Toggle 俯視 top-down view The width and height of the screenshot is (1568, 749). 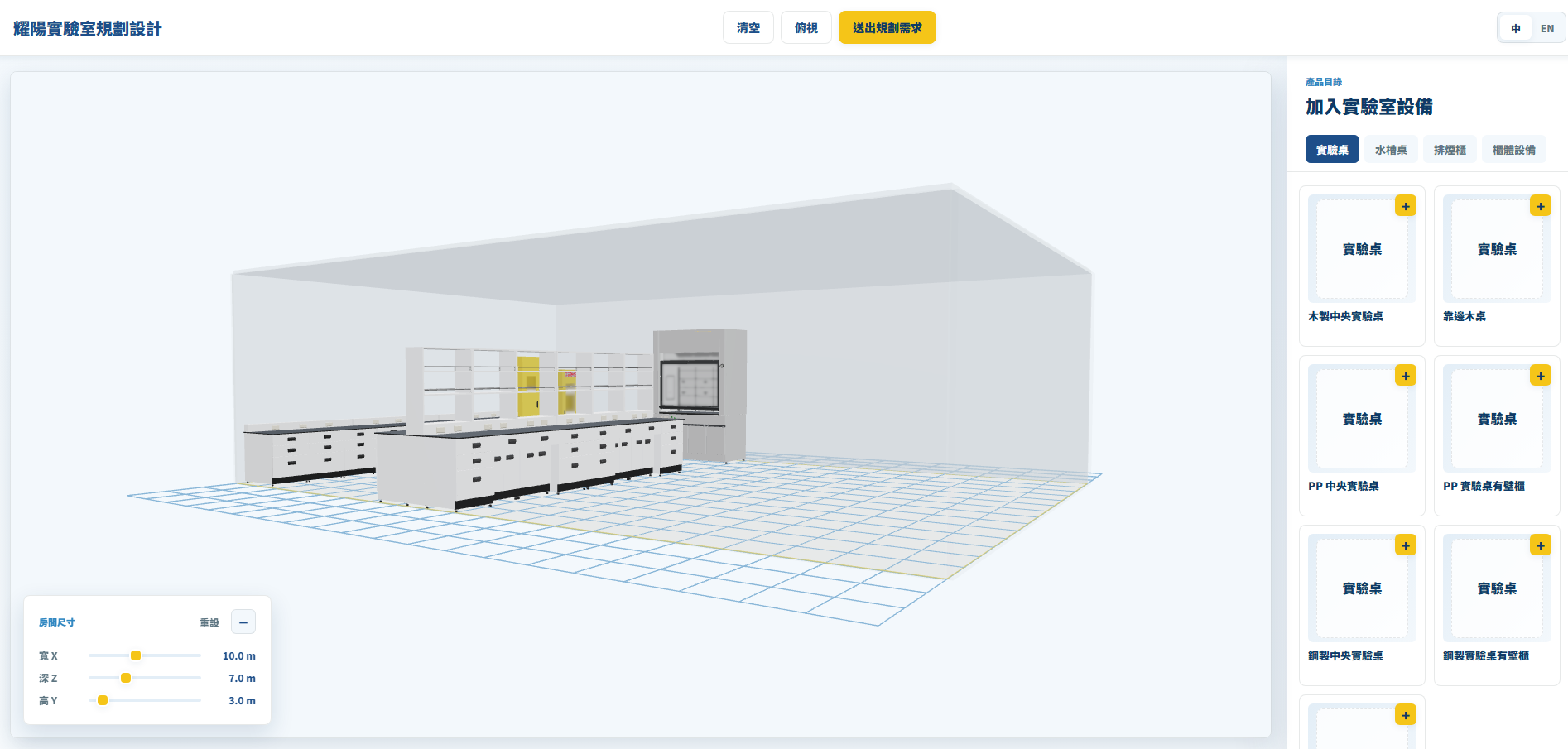(x=806, y=27)
